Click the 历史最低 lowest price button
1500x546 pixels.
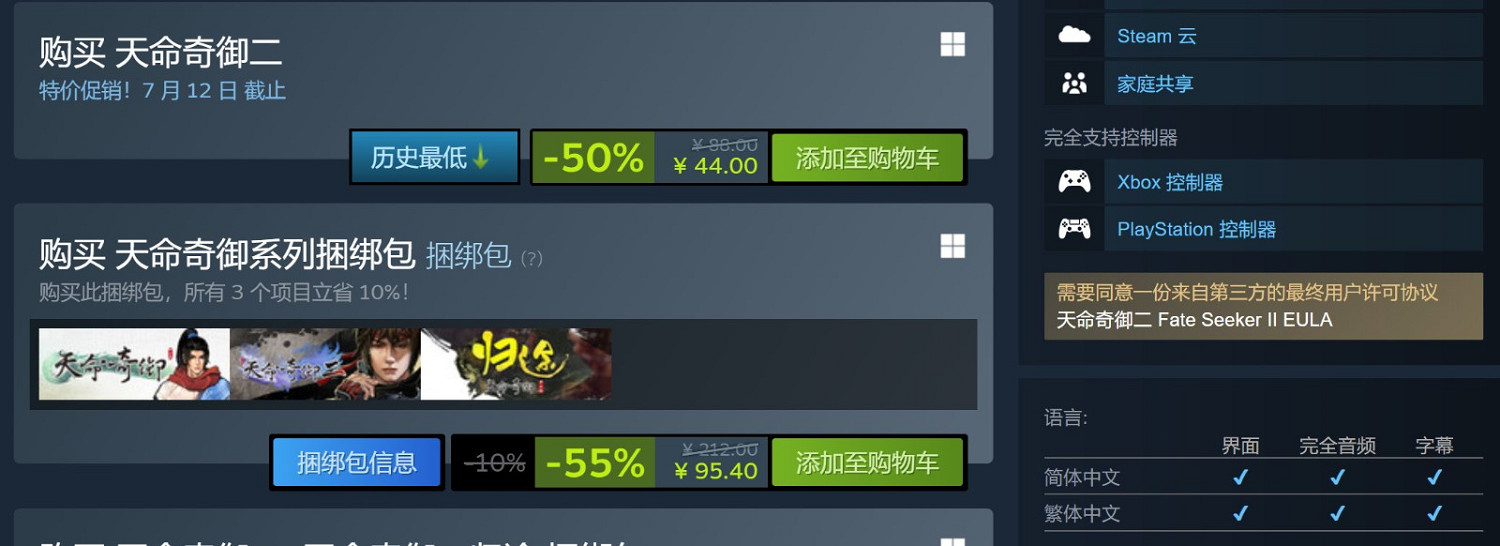(x=434, y=157)
